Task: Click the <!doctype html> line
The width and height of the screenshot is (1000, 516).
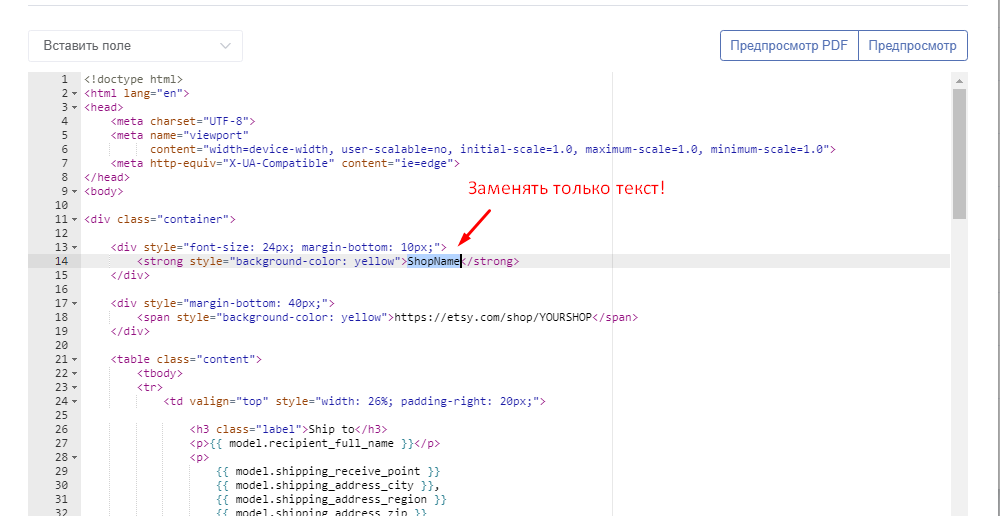Action: [133, 80]
